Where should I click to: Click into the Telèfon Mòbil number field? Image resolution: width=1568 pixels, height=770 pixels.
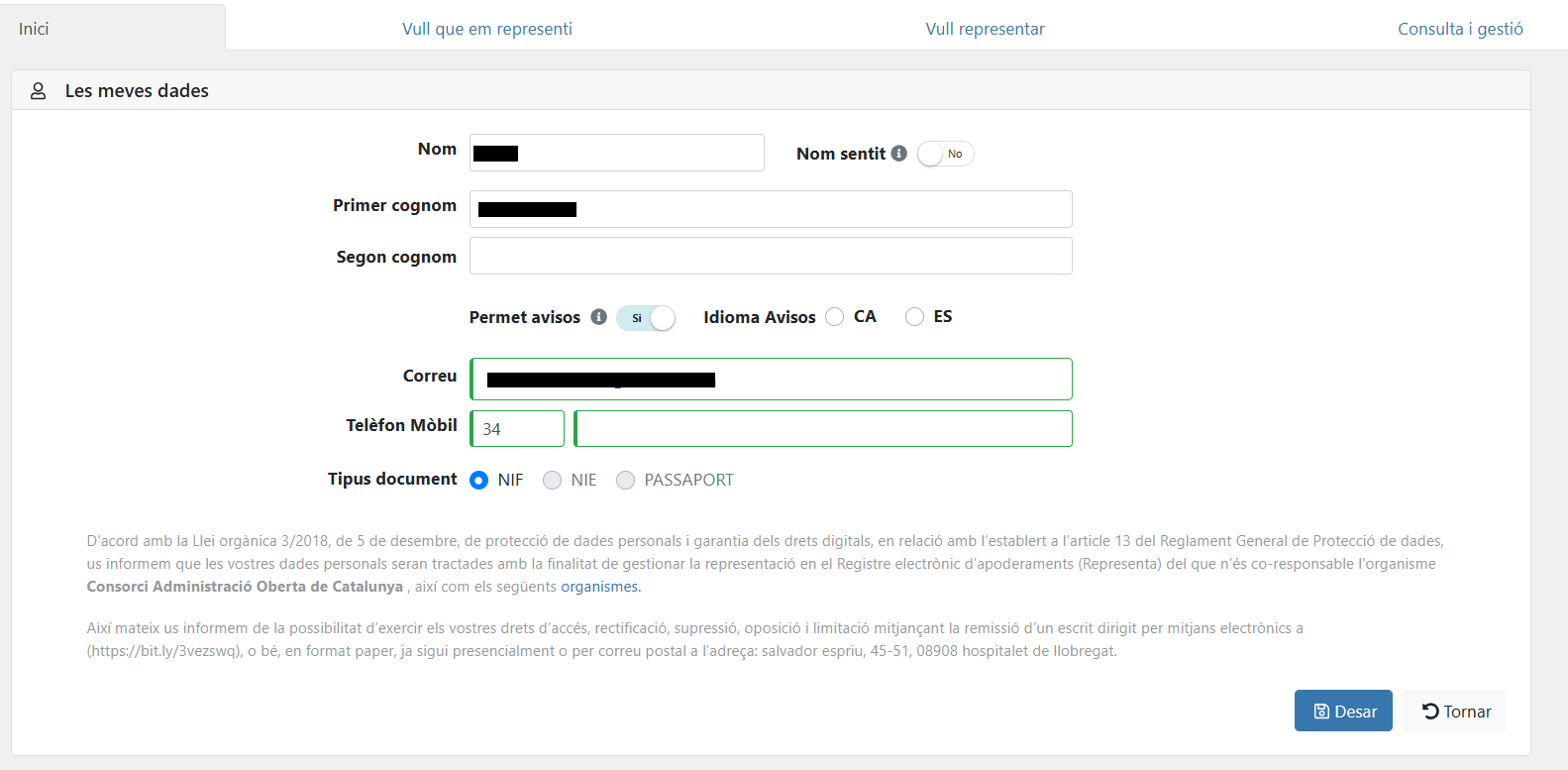[x=823, y=428]
